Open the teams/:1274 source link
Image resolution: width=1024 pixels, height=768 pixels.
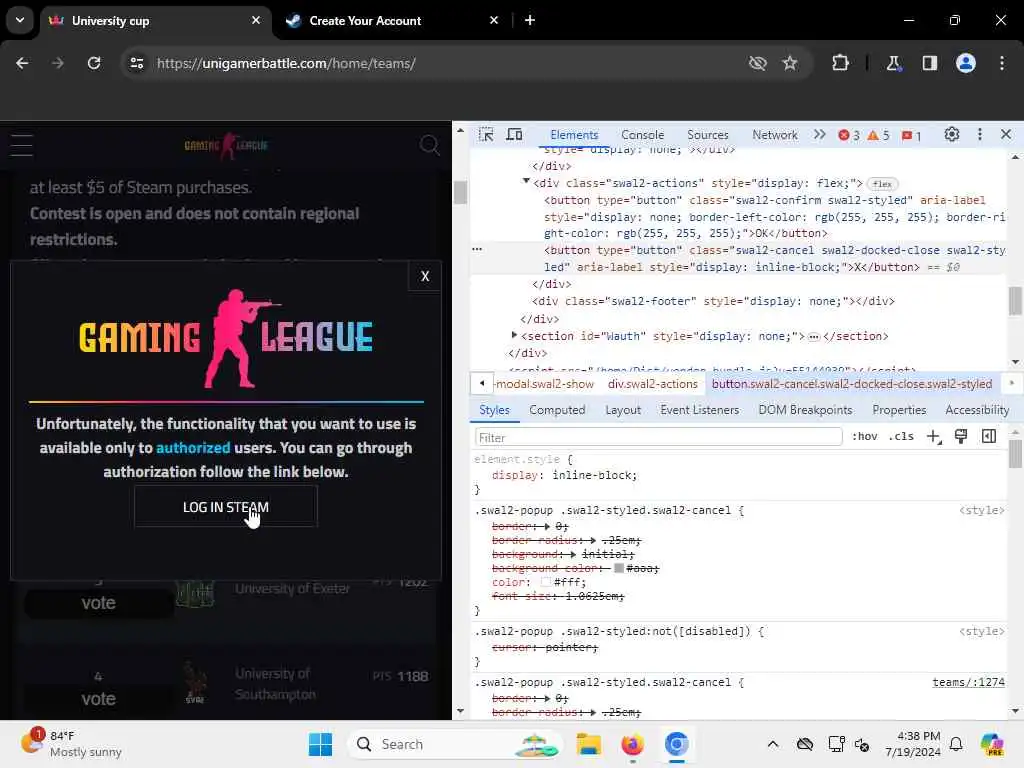[968, 682]
